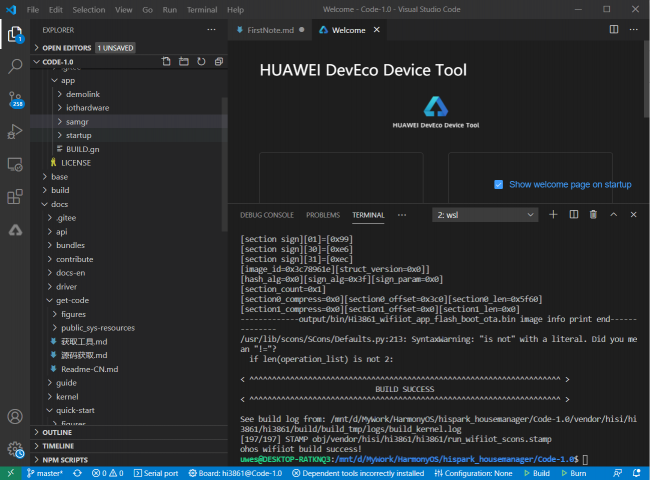This screenshot has width=650, height=480.
Task: Collapse the app folder
Action: 54,80
